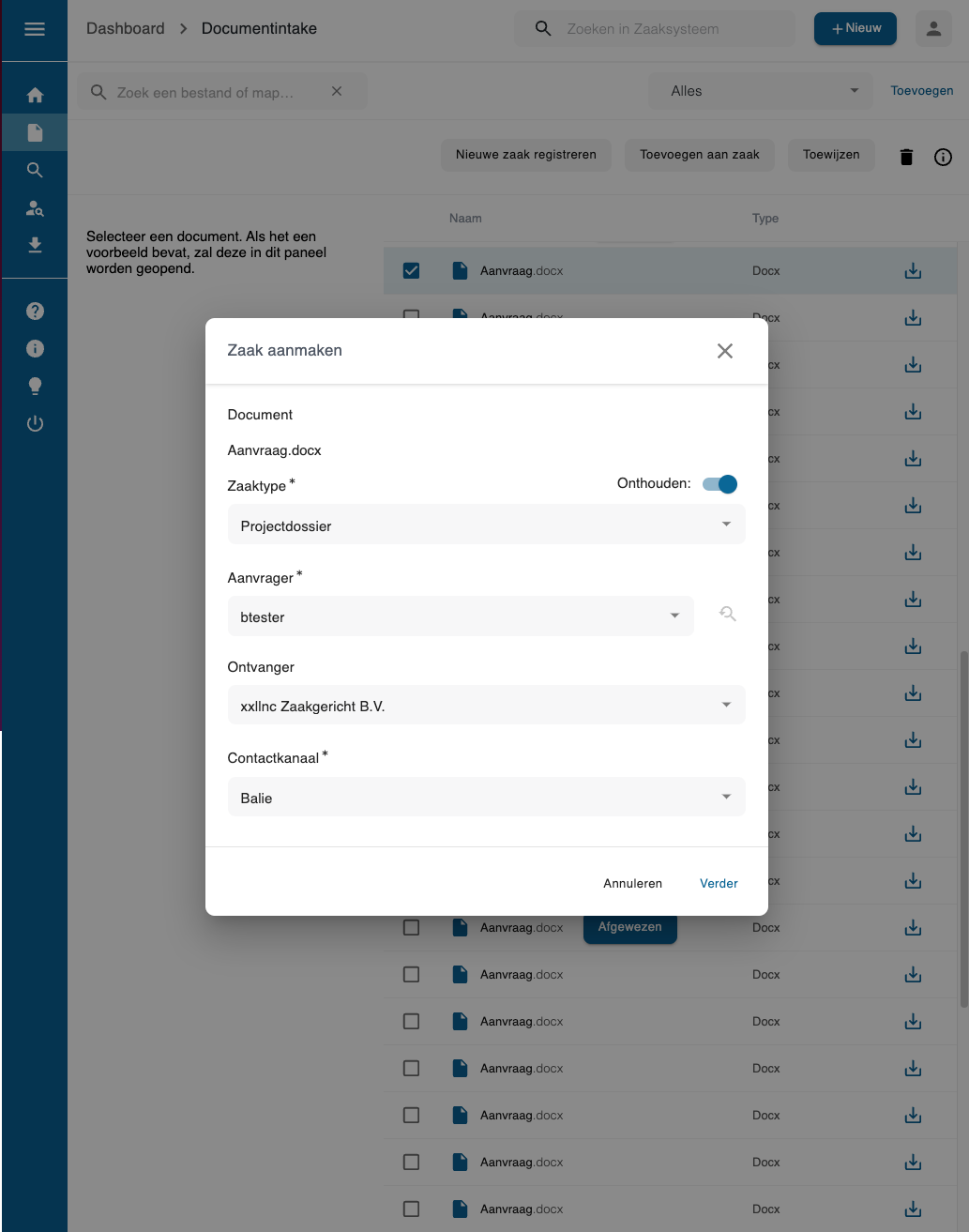Open the sidebar magnifier search icon
The height and width of the screenshot is (1232, 969).
coord(35,170)
